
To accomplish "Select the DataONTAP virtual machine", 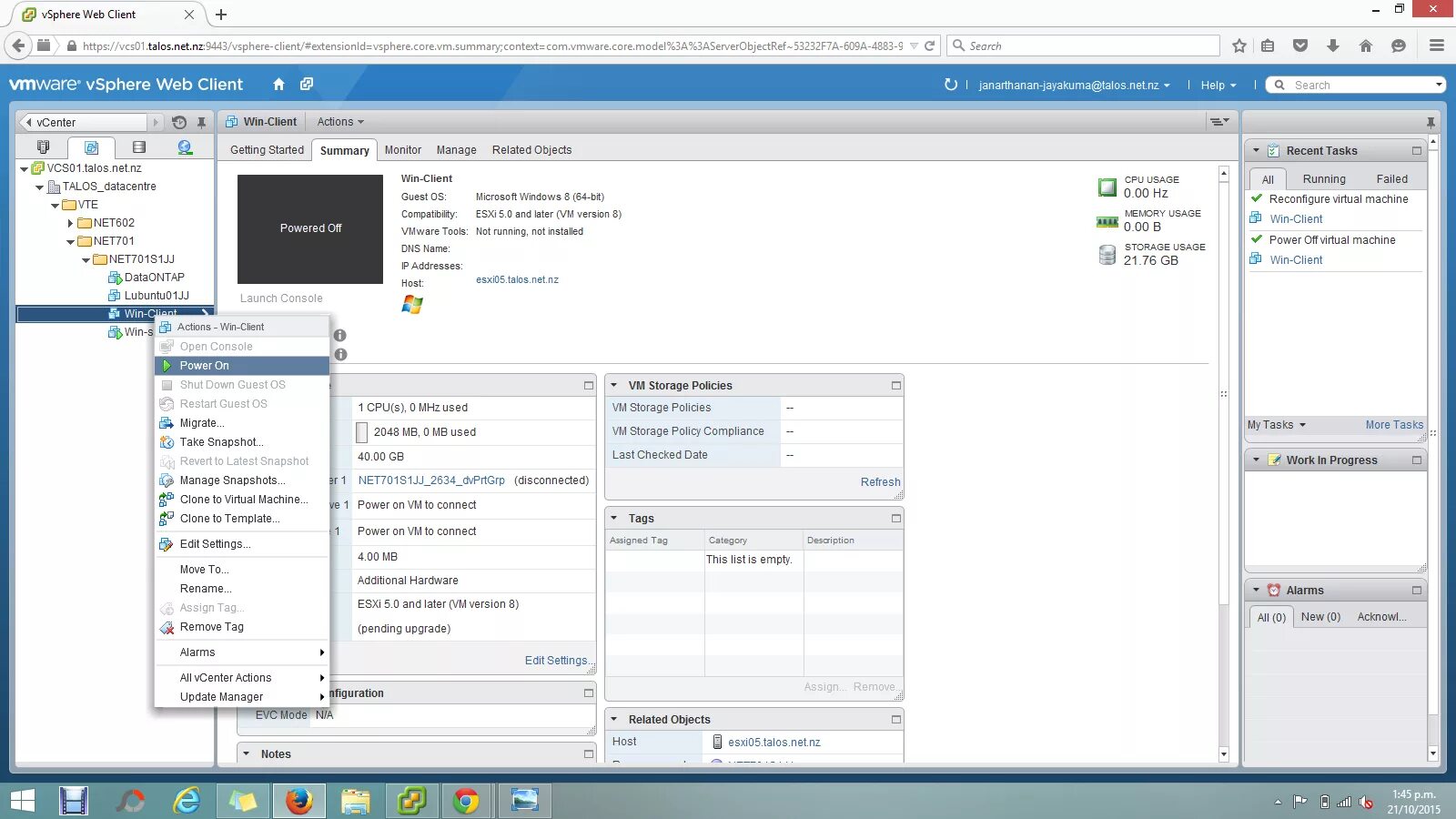I will coord(154,278).
